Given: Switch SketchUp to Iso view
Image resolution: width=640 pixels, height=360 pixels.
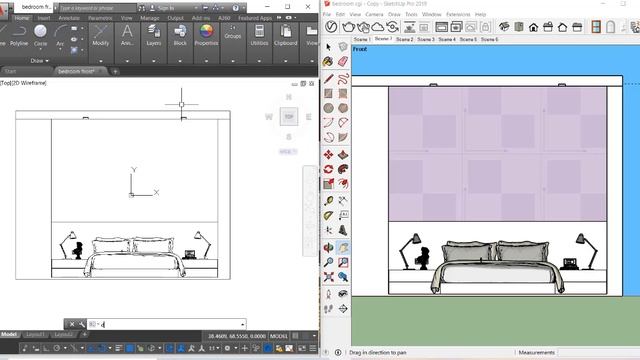Looking at the screenshot, I should tap(504, 27).
